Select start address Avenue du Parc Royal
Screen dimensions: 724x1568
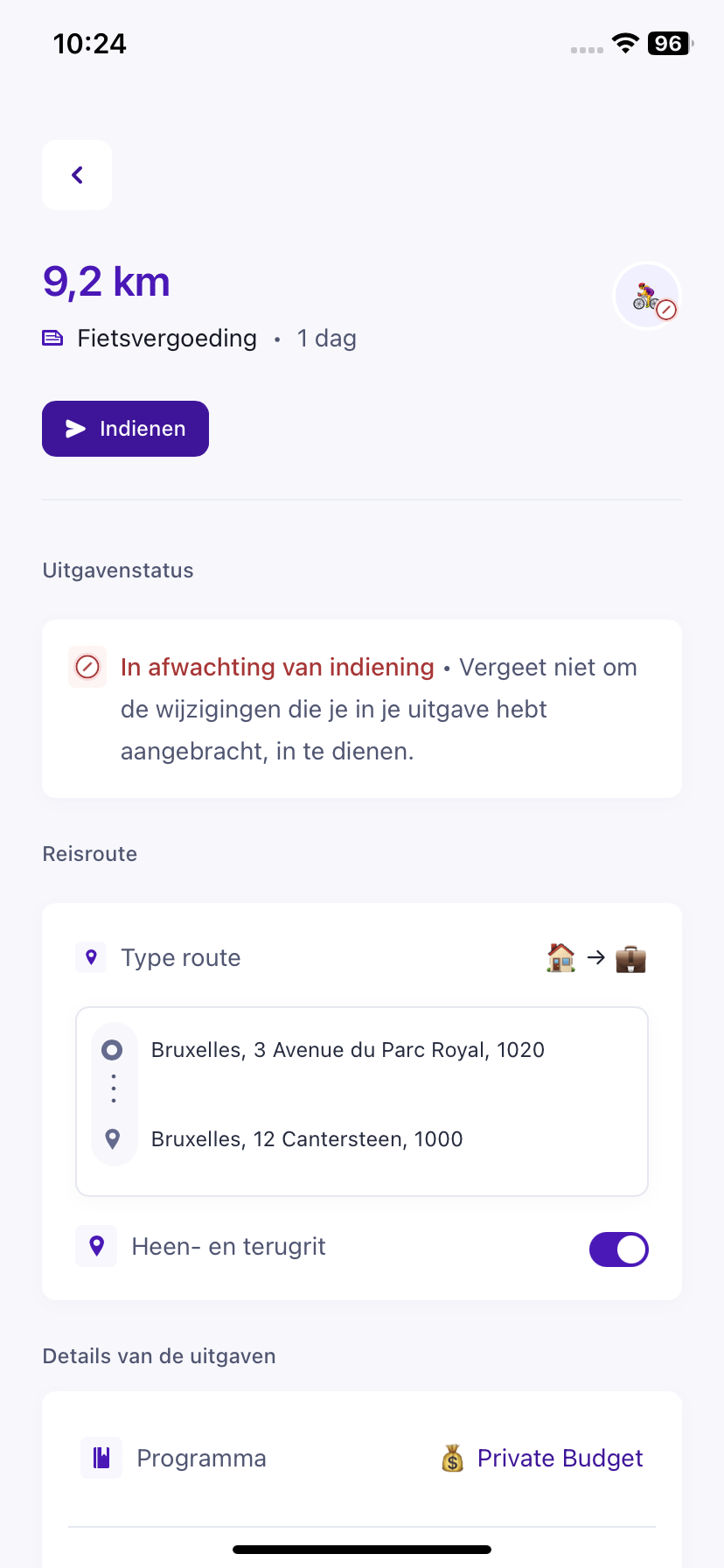(348, 1050)
